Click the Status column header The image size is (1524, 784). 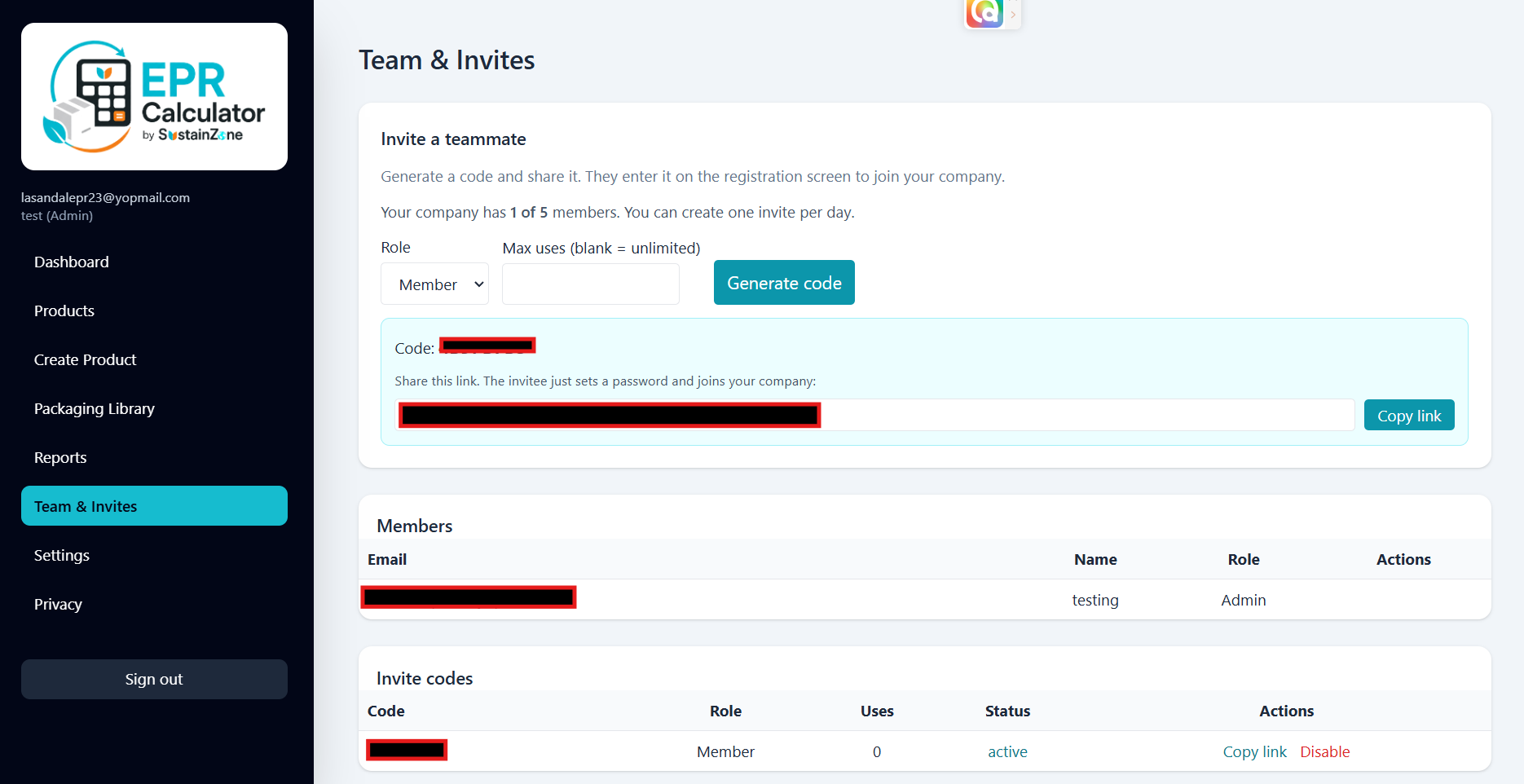coord(1007,711)
